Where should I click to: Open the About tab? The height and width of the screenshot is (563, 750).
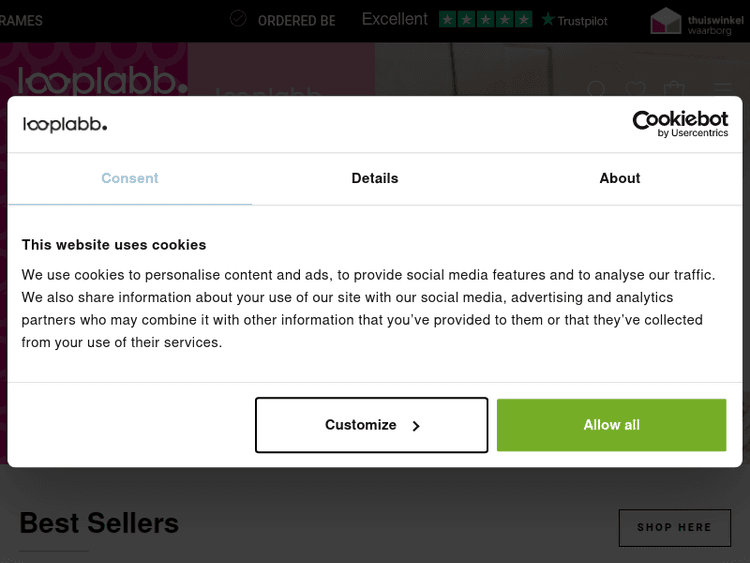point(620,178)
